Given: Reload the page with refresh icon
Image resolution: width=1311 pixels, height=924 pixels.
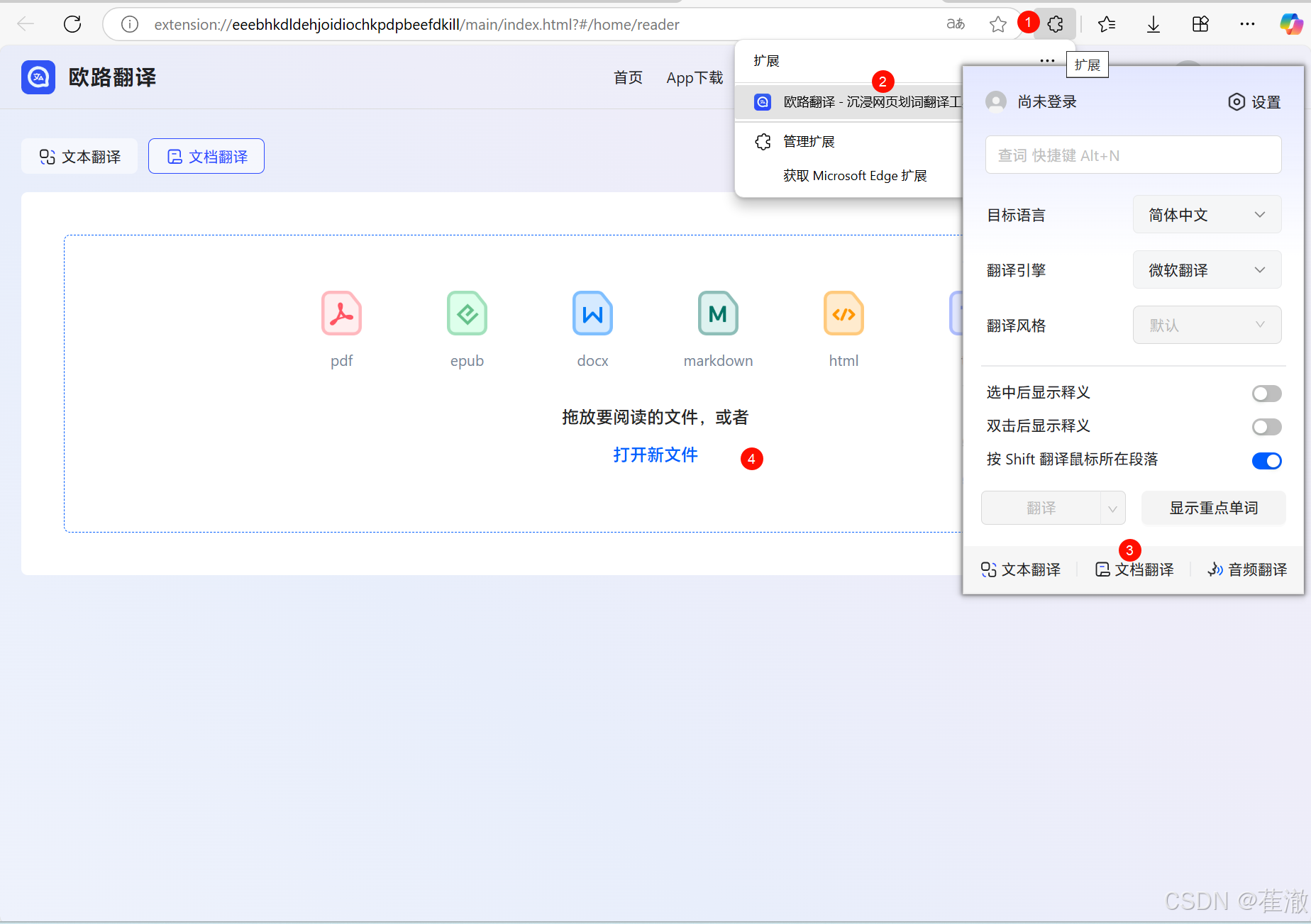Looking at the screenshot, I should [72, 24].
